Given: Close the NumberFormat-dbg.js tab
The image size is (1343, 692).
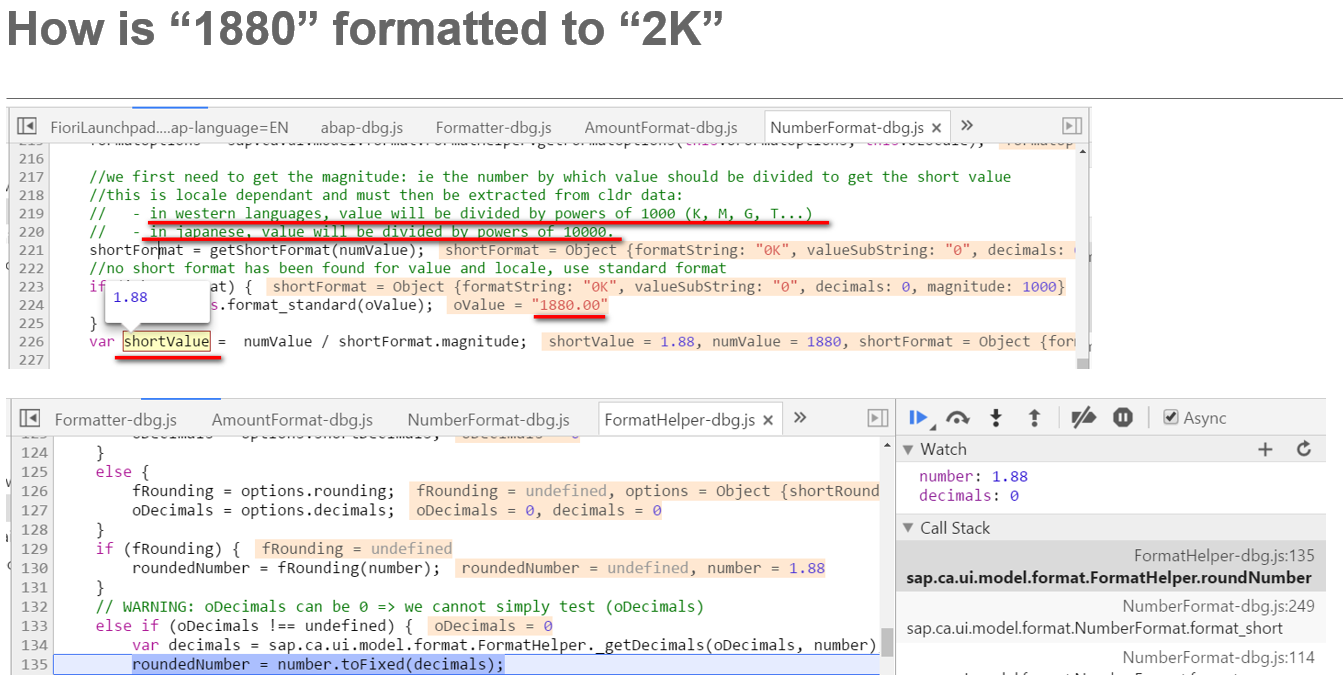Looking at the screenshot, I should [x=936, y=128].
